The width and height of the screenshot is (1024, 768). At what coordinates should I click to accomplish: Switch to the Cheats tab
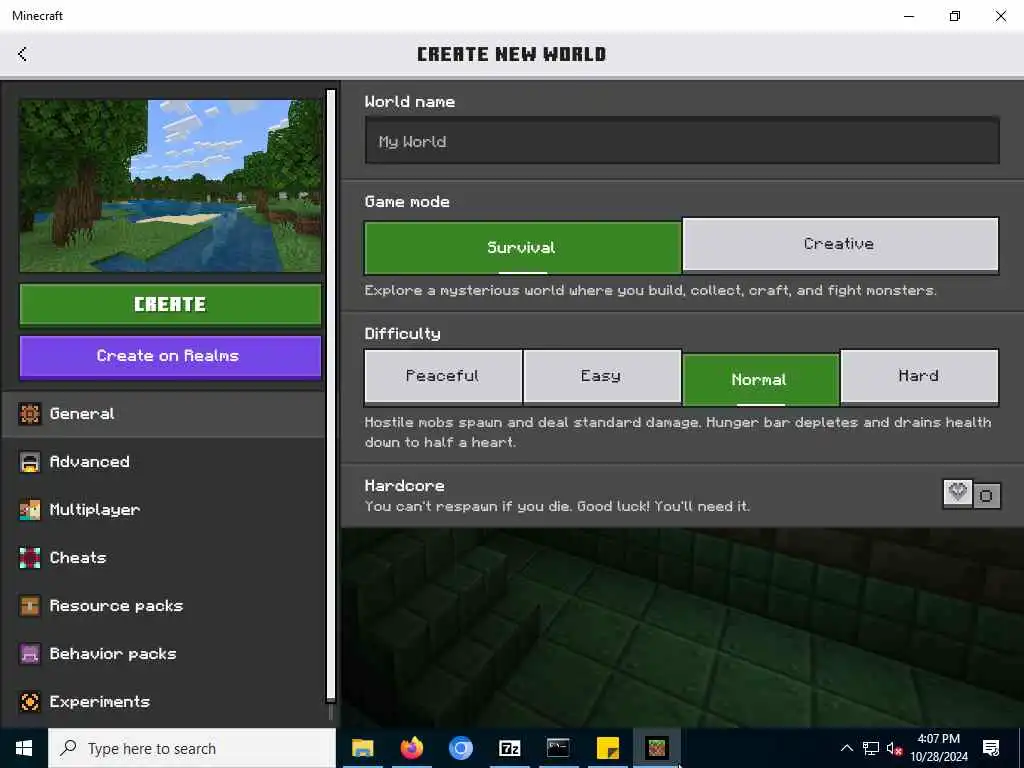click(x=163, y=558)
